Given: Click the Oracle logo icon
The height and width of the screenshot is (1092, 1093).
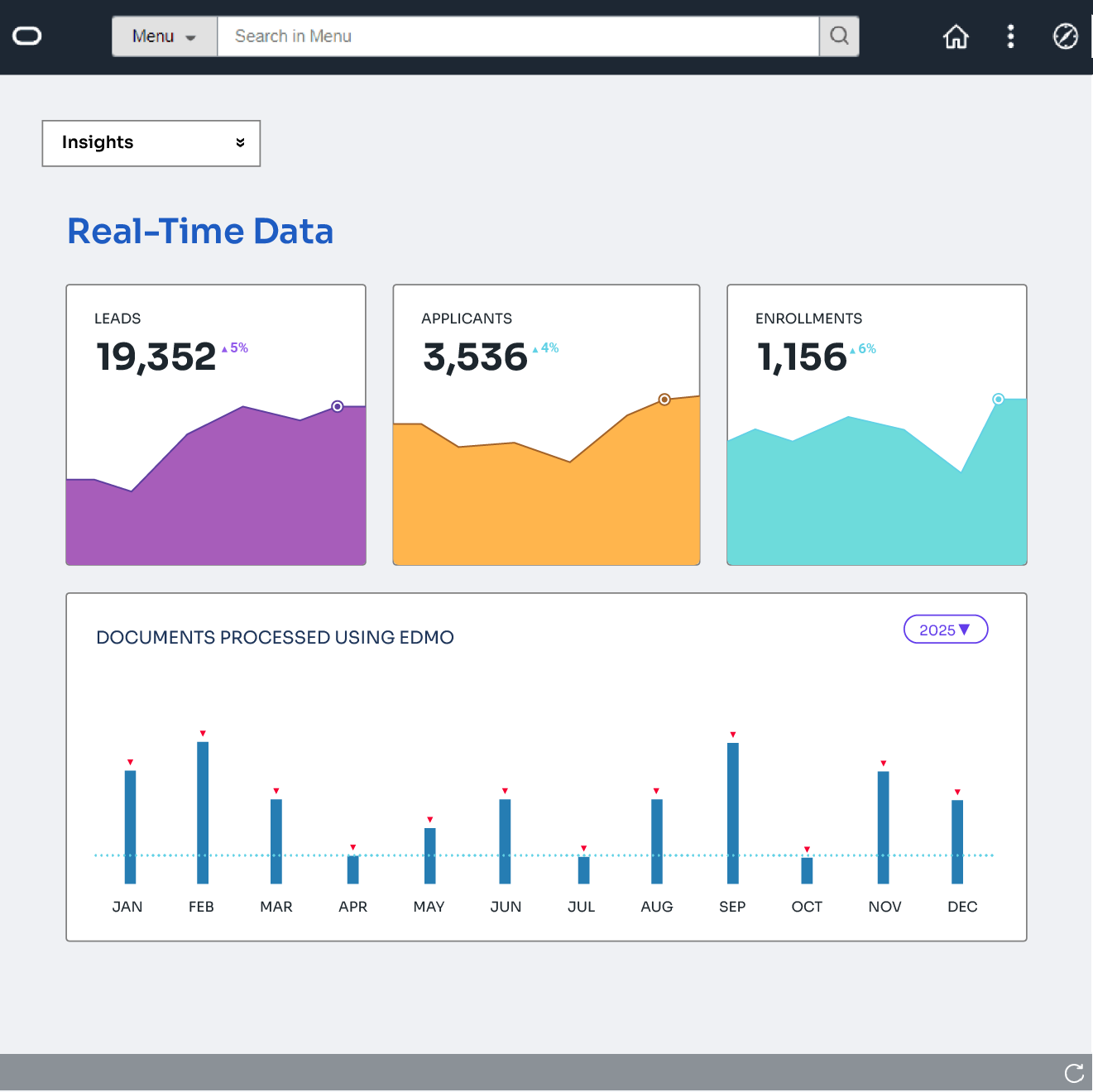Looking at the screenshot, I should pyautogui.click(x=27, y=36).
